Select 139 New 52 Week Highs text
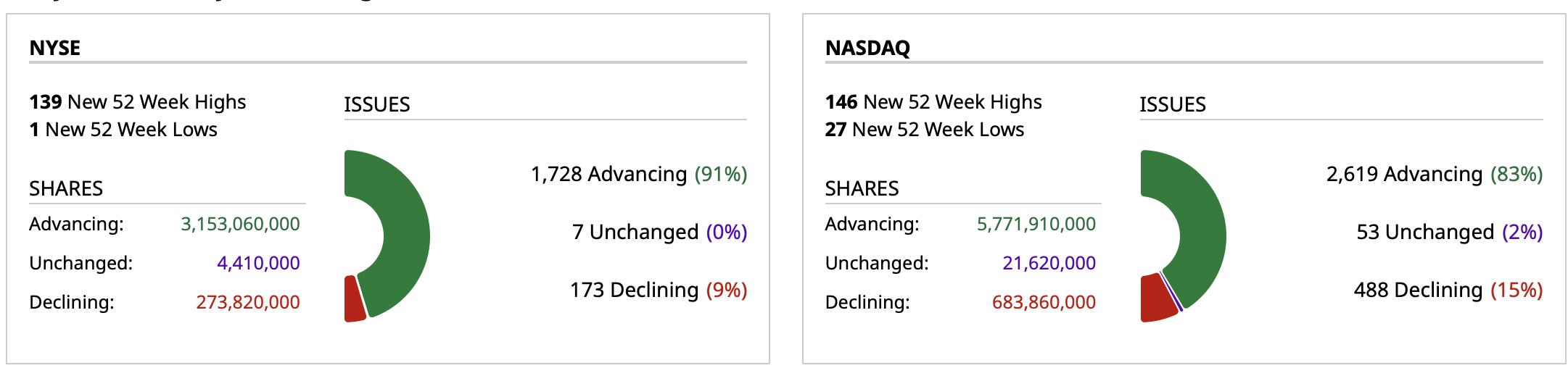Screen dimensions: 1568x368 click(x=138, y=102)
